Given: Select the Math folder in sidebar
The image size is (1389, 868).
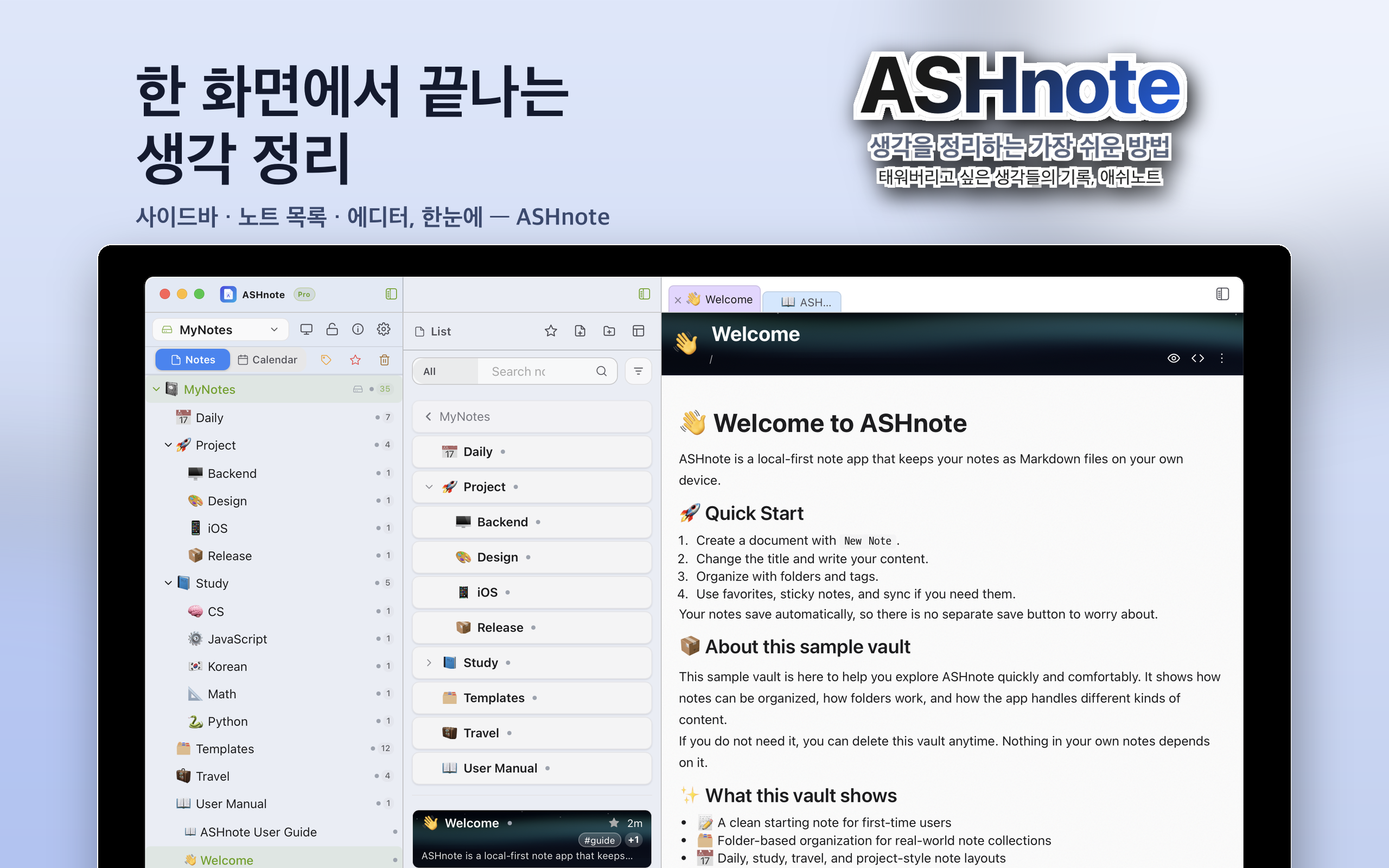Looking at the screenshot, I should (275, 694).
